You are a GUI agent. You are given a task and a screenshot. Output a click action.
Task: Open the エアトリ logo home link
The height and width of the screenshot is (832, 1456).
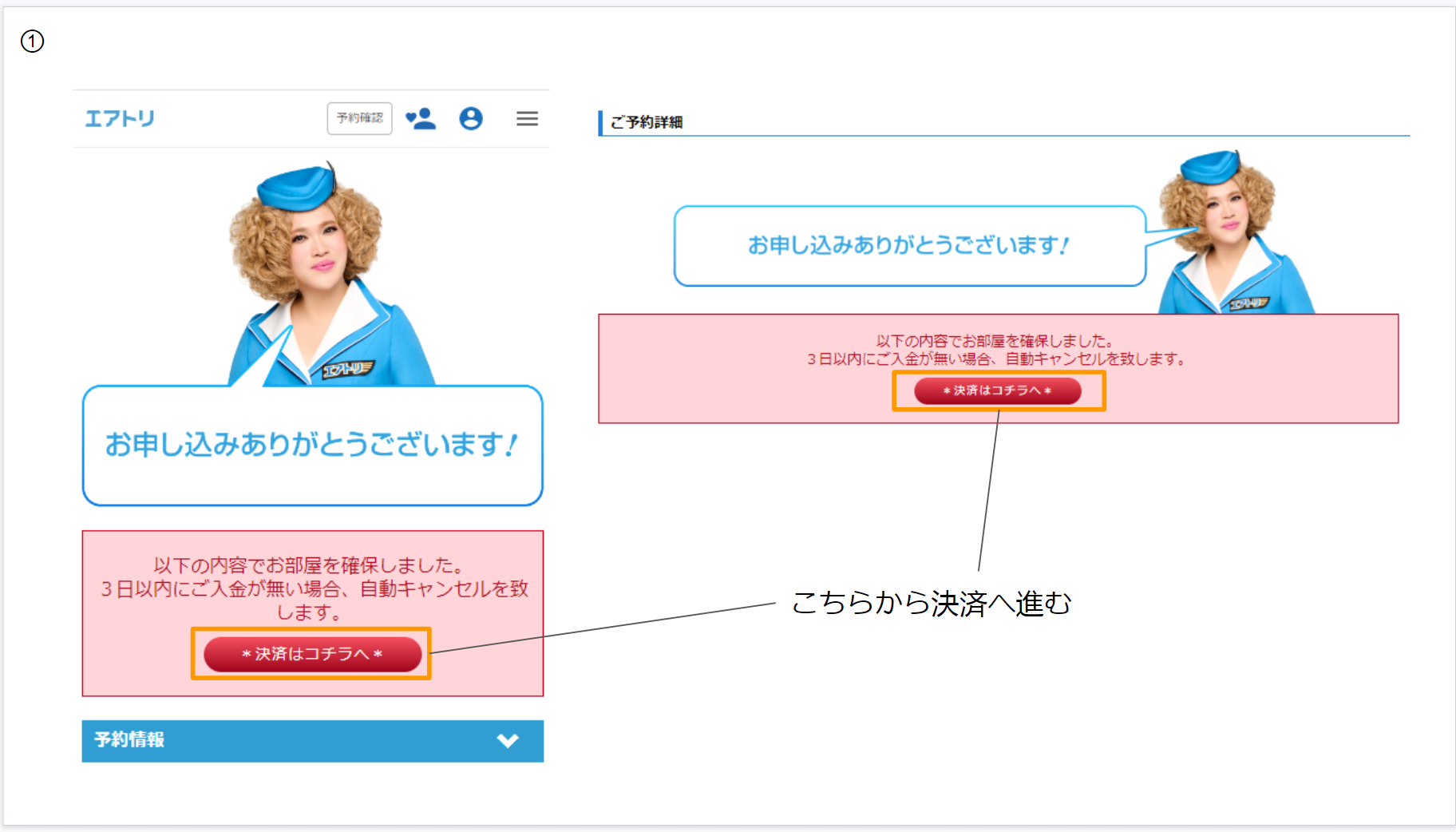pos(120,118)
